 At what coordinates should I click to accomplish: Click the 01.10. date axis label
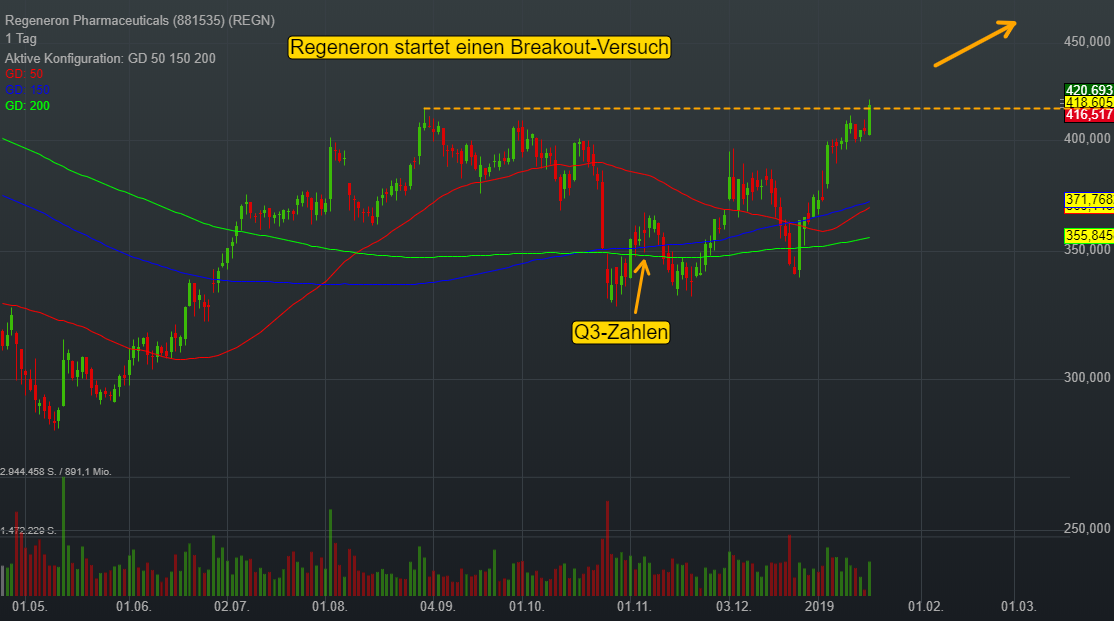tap(526, 606)
